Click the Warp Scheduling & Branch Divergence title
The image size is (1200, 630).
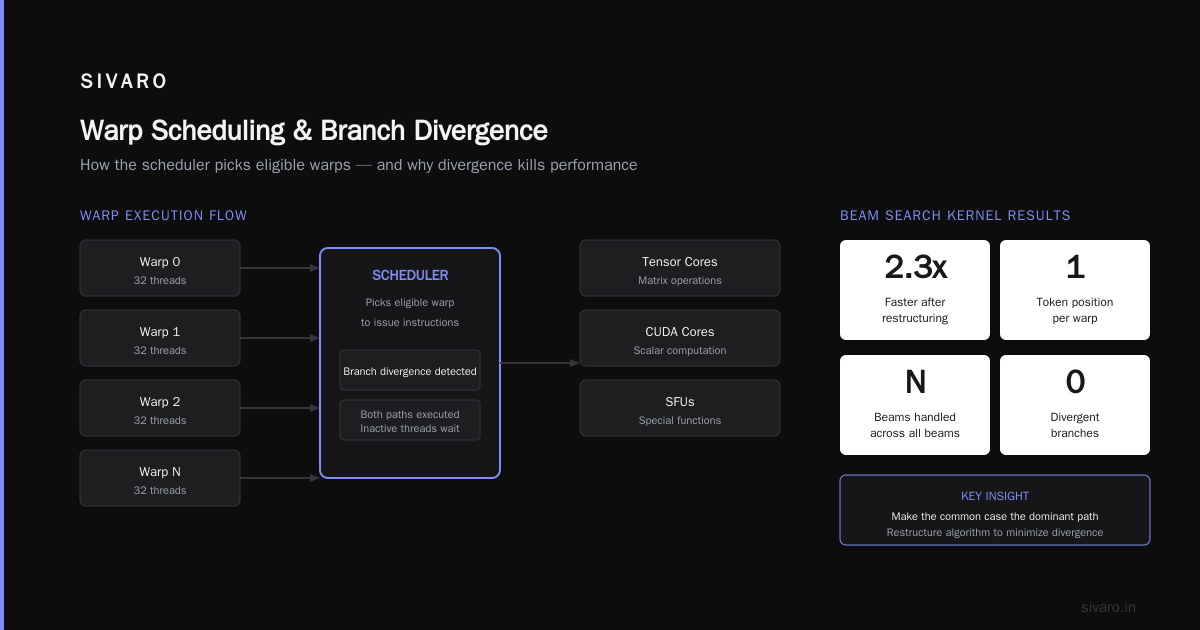point(314,131)
